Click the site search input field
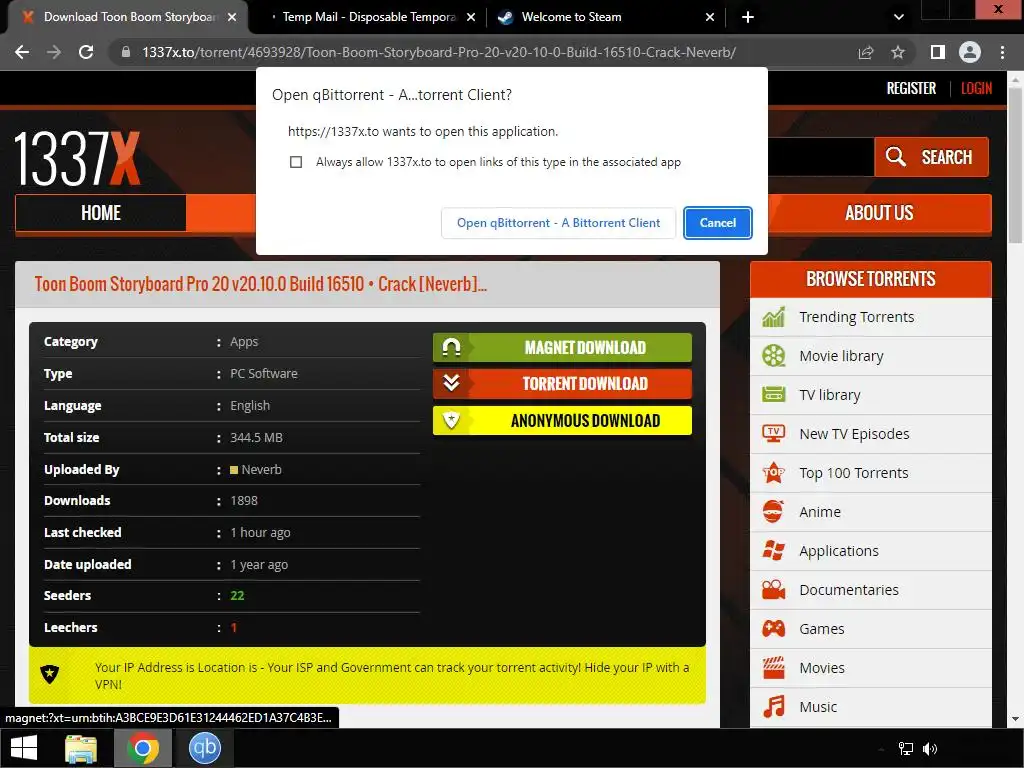This screenshot has width=1024, height=768. [x=821, y=157]
